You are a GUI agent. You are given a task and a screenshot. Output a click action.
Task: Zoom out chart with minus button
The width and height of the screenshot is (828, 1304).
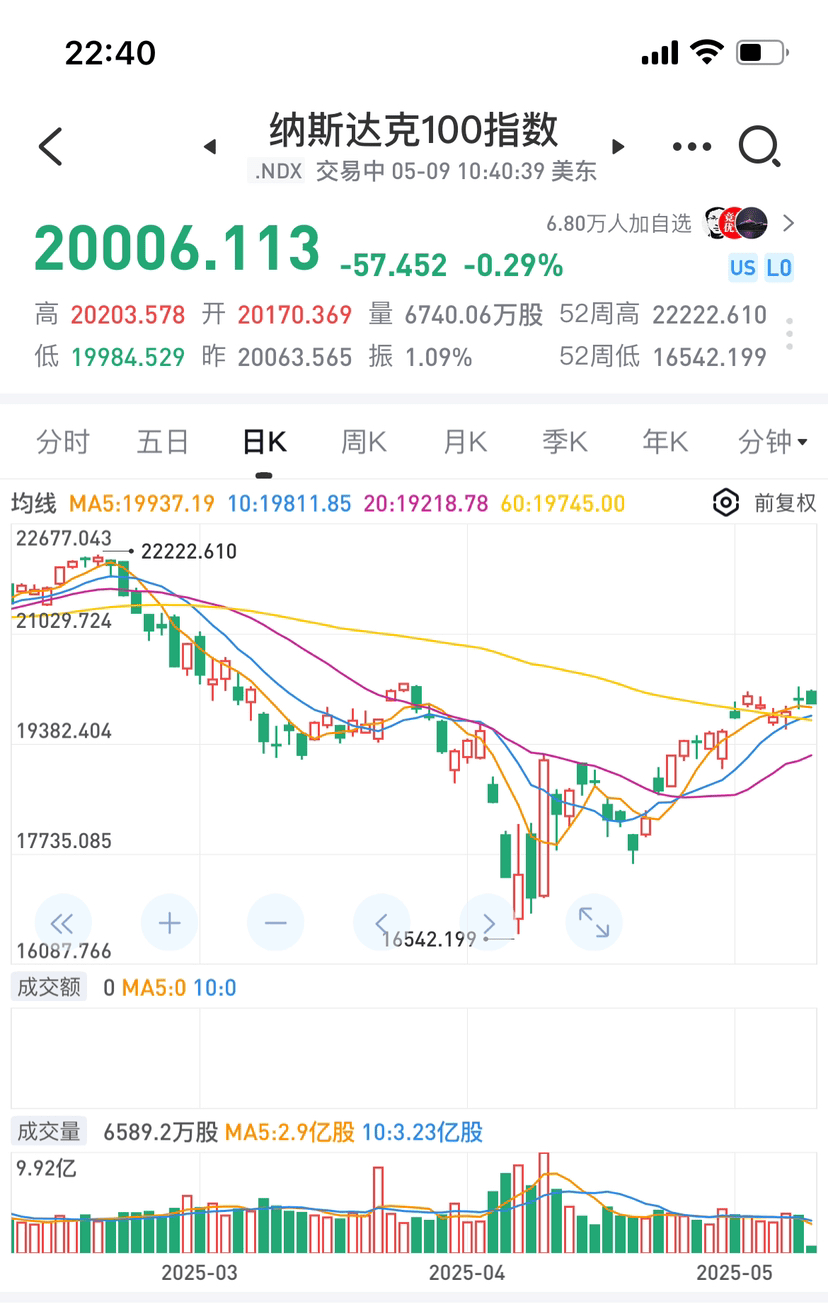(276, 922)
